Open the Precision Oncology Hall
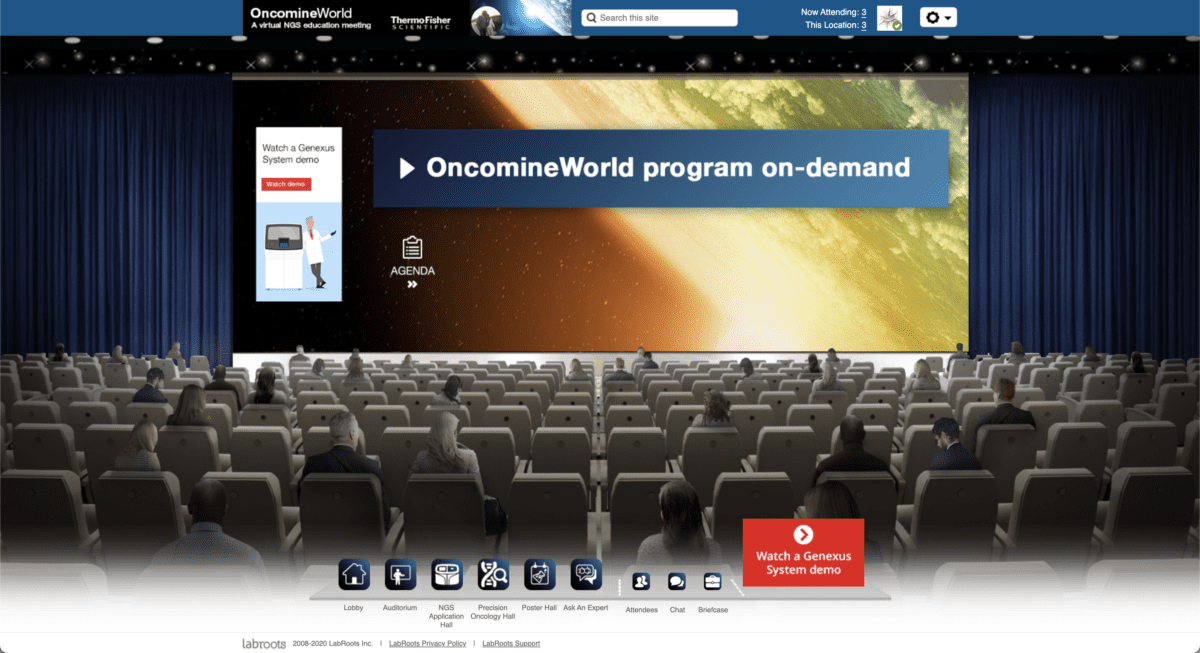 [492, 574]
